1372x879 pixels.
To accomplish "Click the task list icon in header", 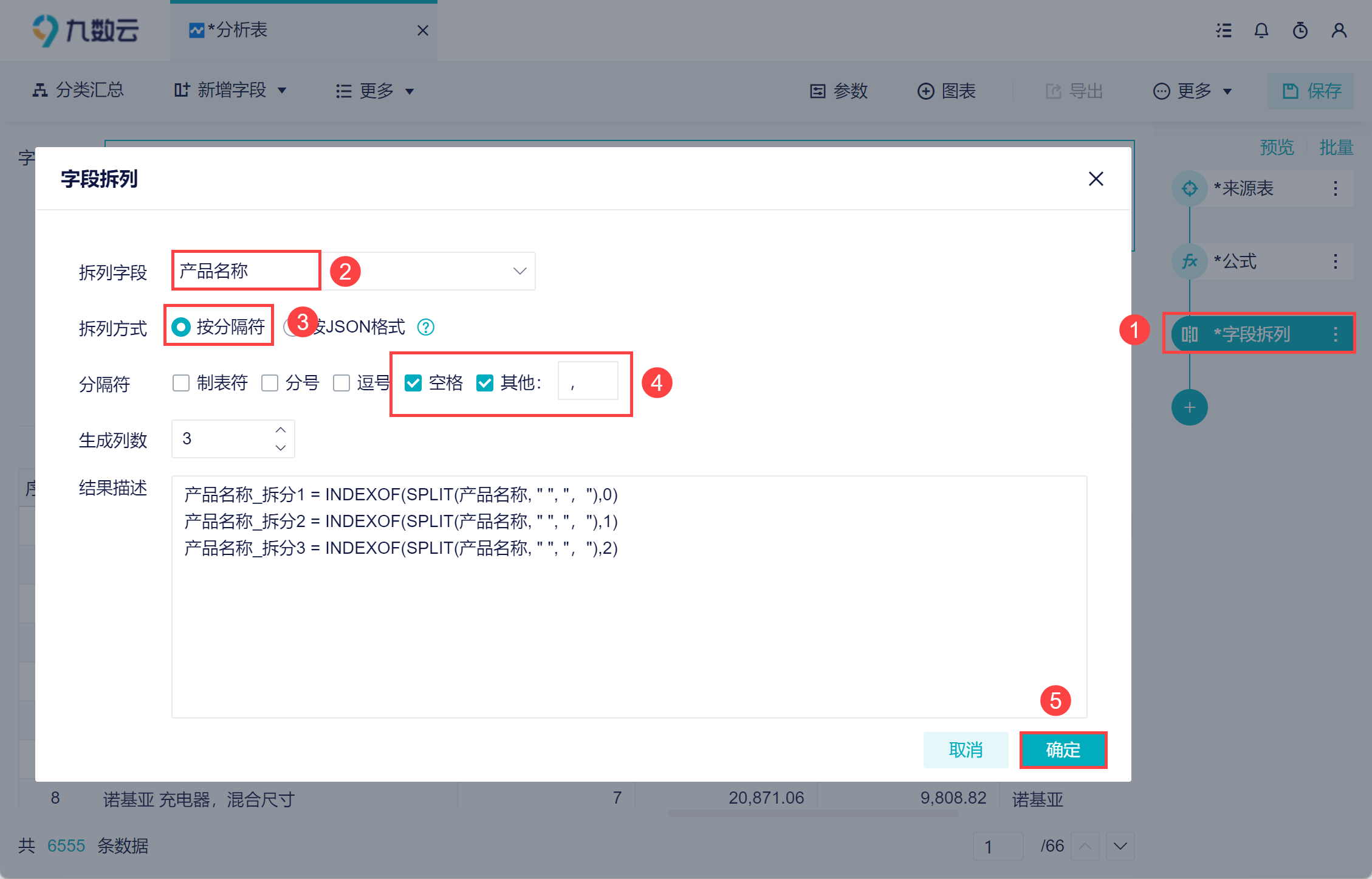I will coord(1224,30).
